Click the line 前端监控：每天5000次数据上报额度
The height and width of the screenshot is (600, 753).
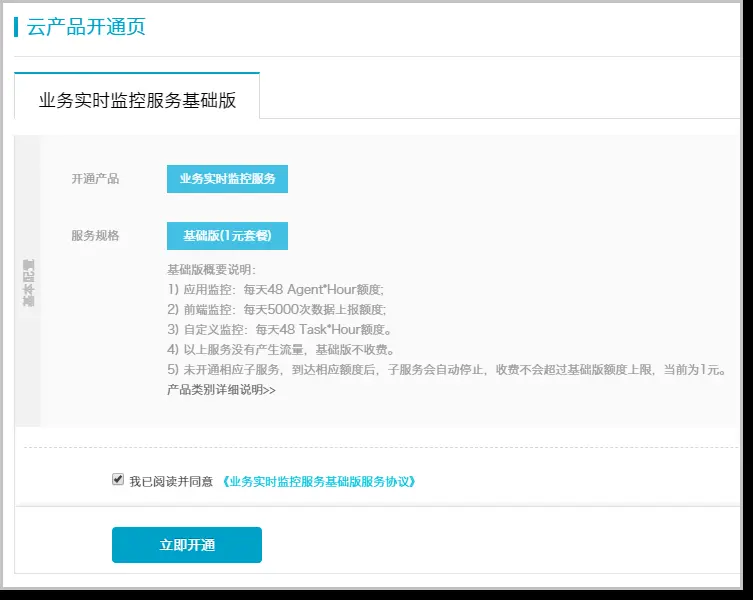pyautogui.click(x=277, y=309)
